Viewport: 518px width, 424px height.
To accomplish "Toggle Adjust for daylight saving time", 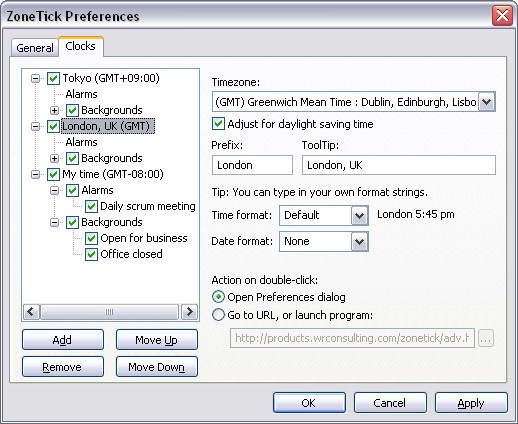I will click(218, 124).
